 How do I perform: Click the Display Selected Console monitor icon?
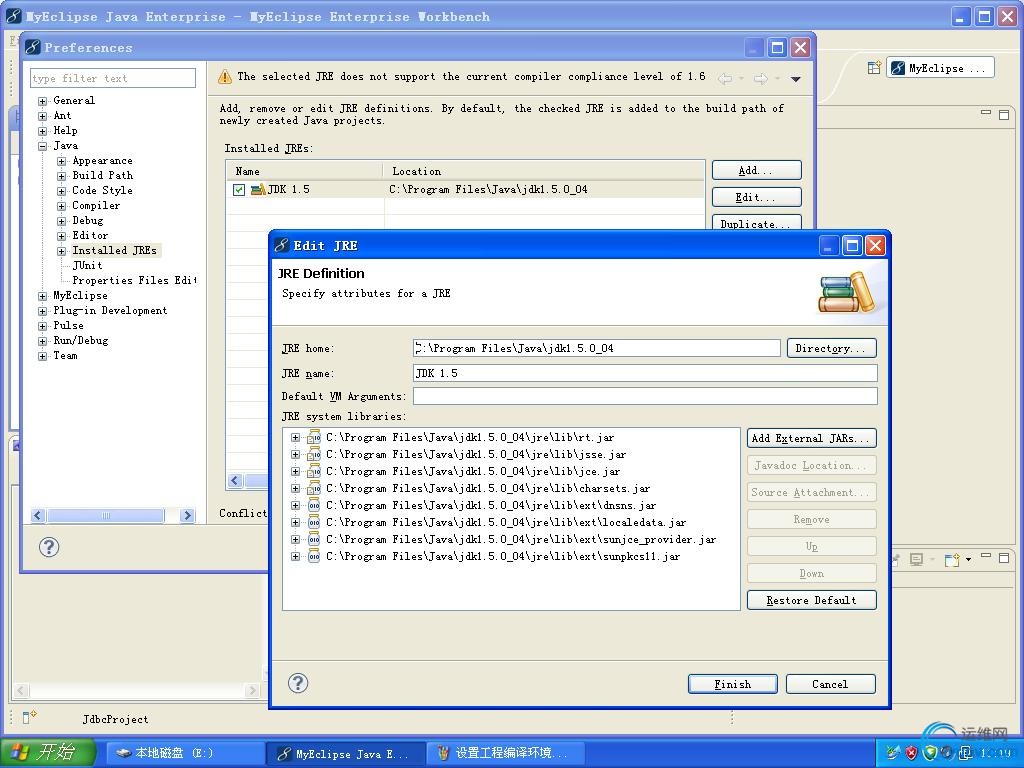(916, 560)
